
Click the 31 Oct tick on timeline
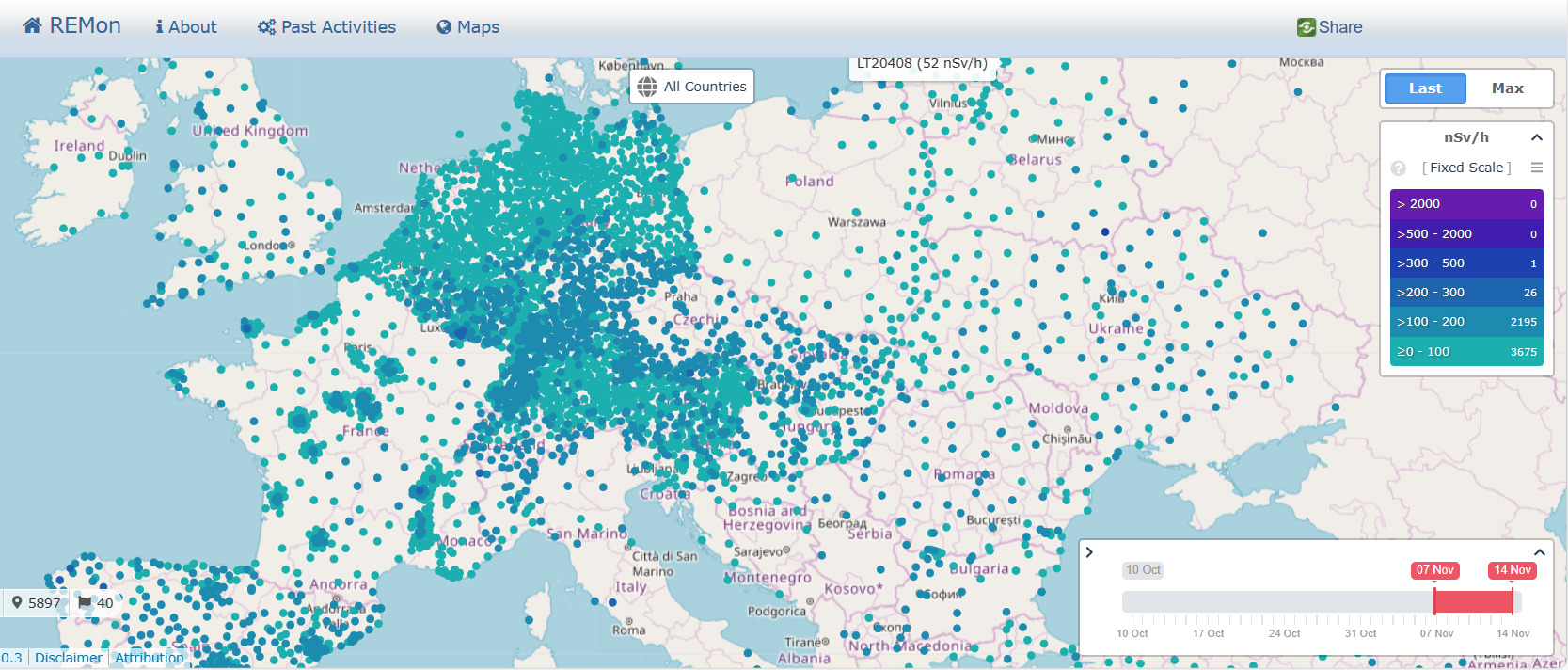(1360, 633)
